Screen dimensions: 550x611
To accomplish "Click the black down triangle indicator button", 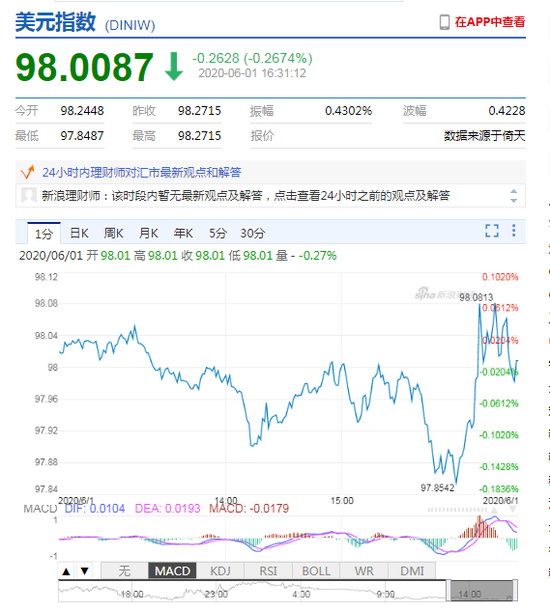I will coord(85,572).
